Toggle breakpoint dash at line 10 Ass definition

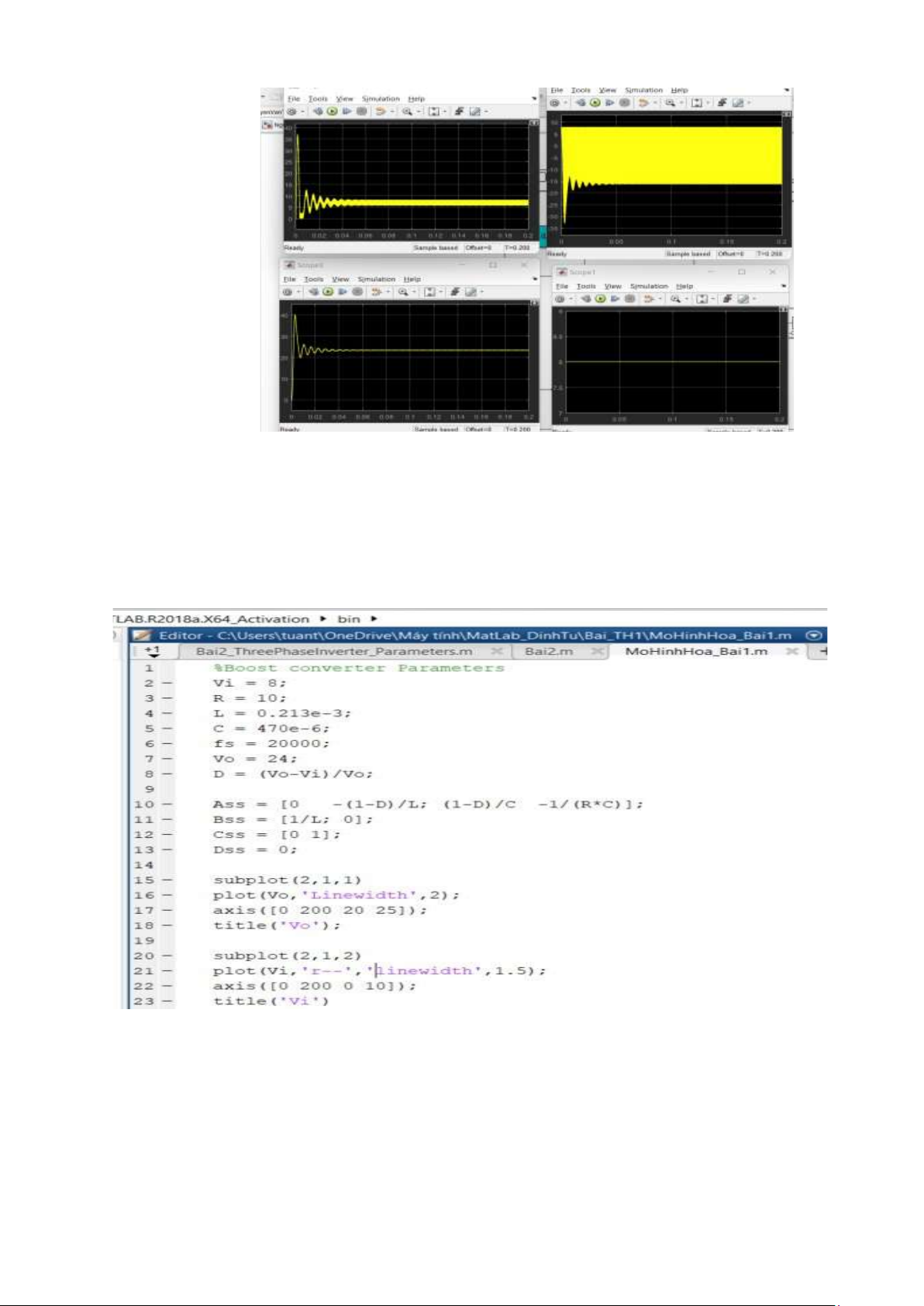[x=169, y=805]
